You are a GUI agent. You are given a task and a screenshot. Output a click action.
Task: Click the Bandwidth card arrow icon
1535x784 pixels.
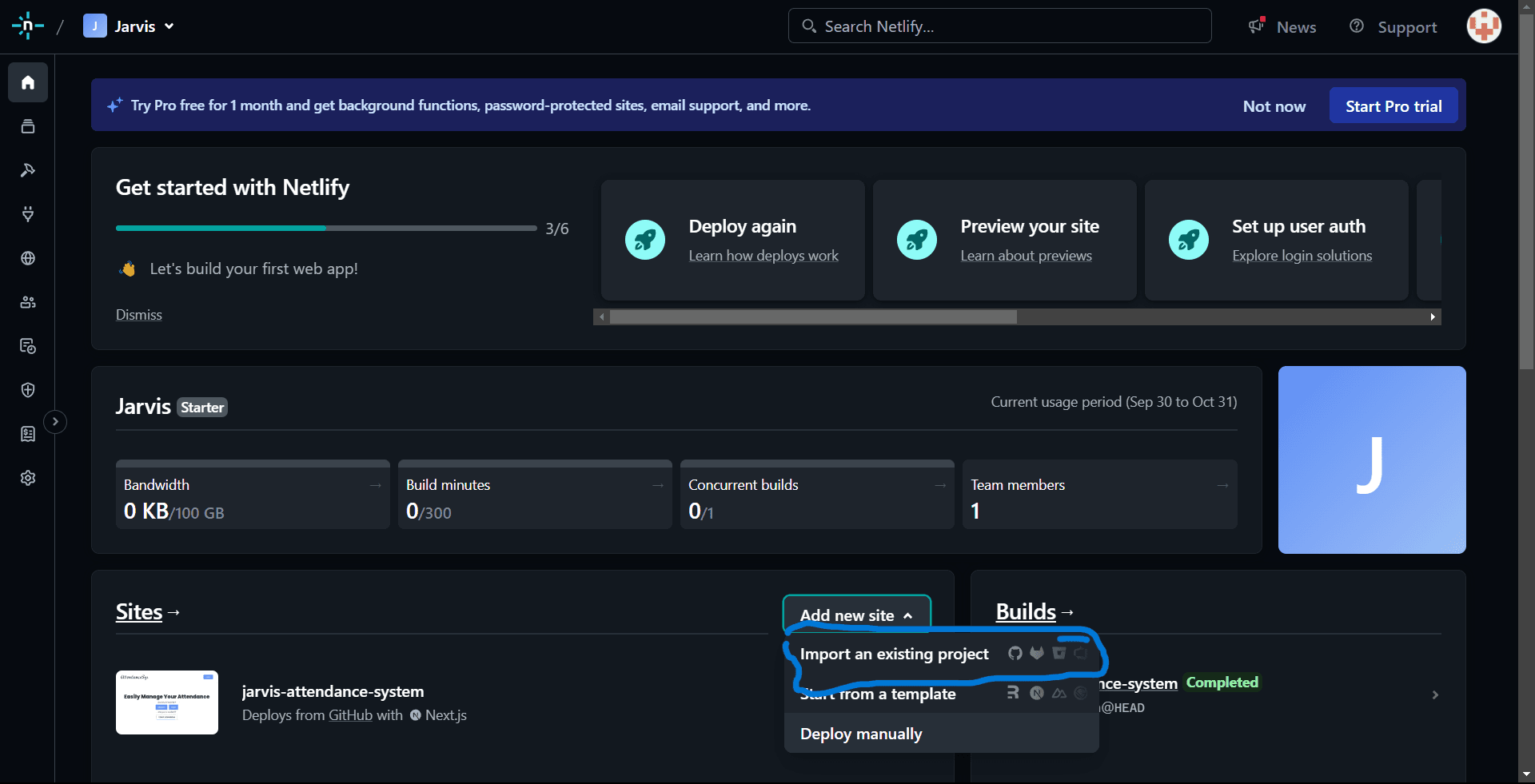pos(376,485)
